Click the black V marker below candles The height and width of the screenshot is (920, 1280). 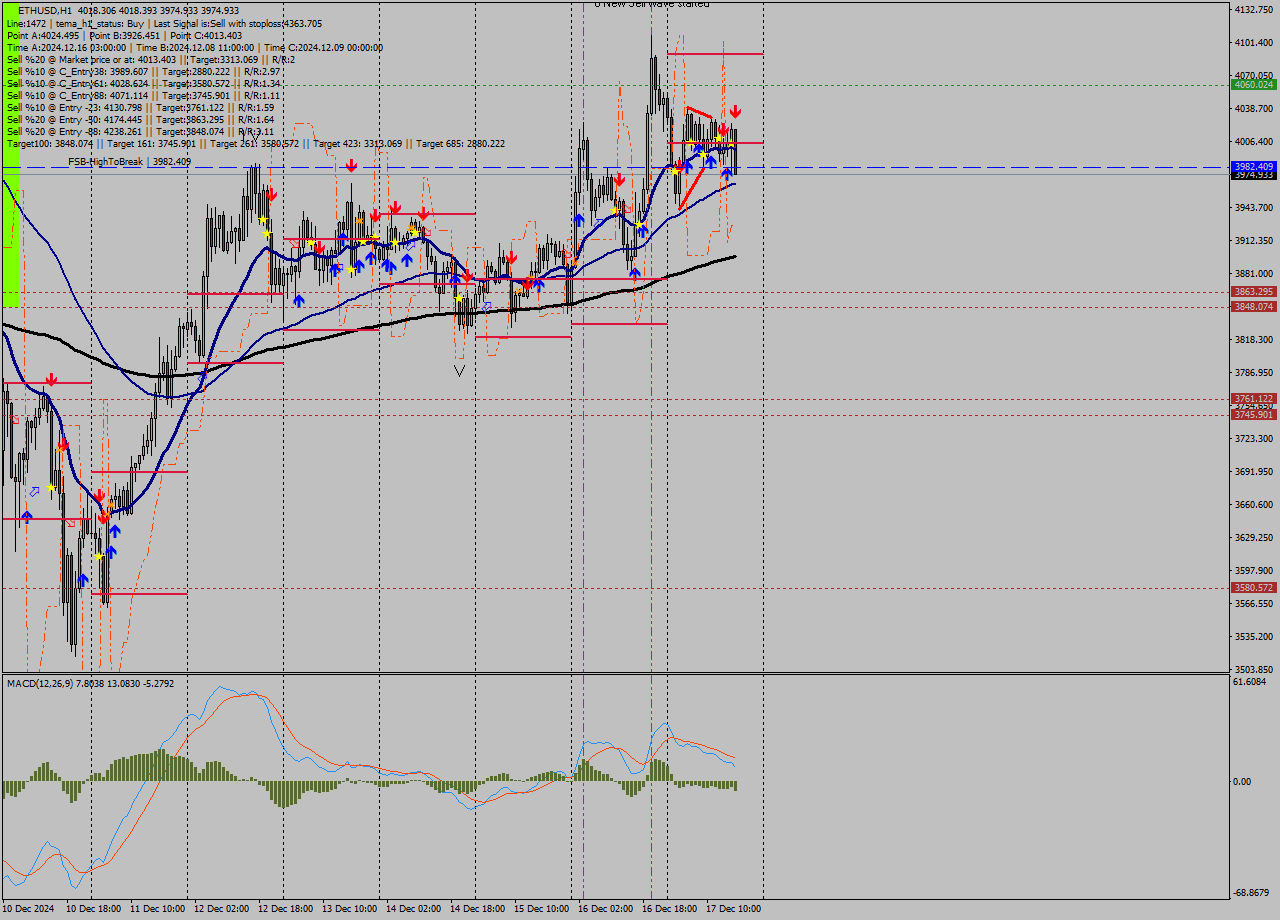pos(459,371)
